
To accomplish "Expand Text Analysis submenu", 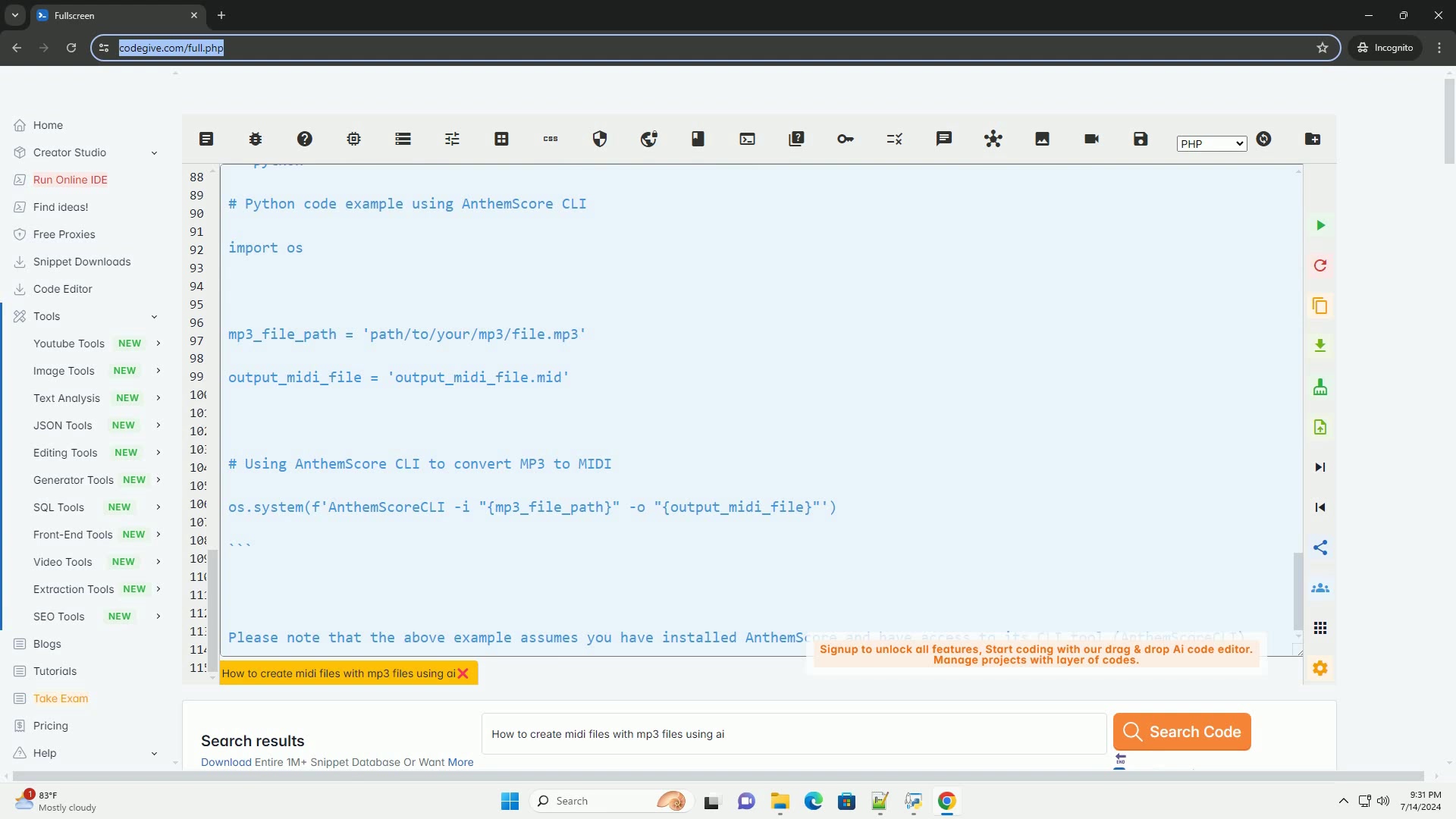I will [97, 398].
